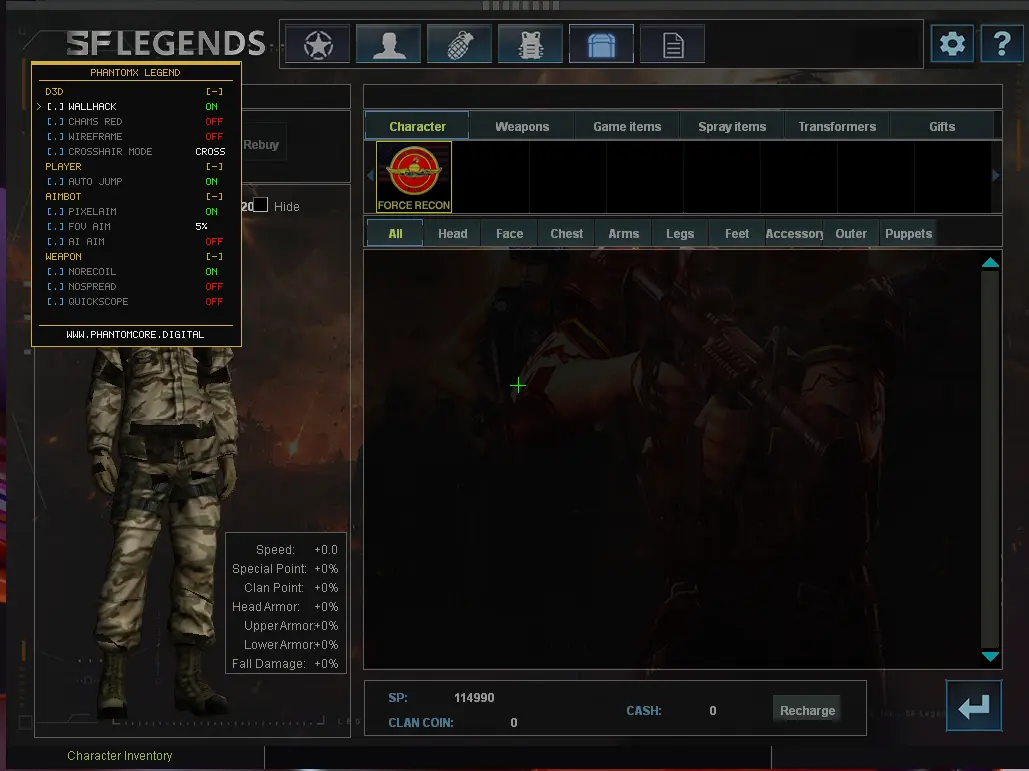Open the settings gear

[x=952, y=44]
